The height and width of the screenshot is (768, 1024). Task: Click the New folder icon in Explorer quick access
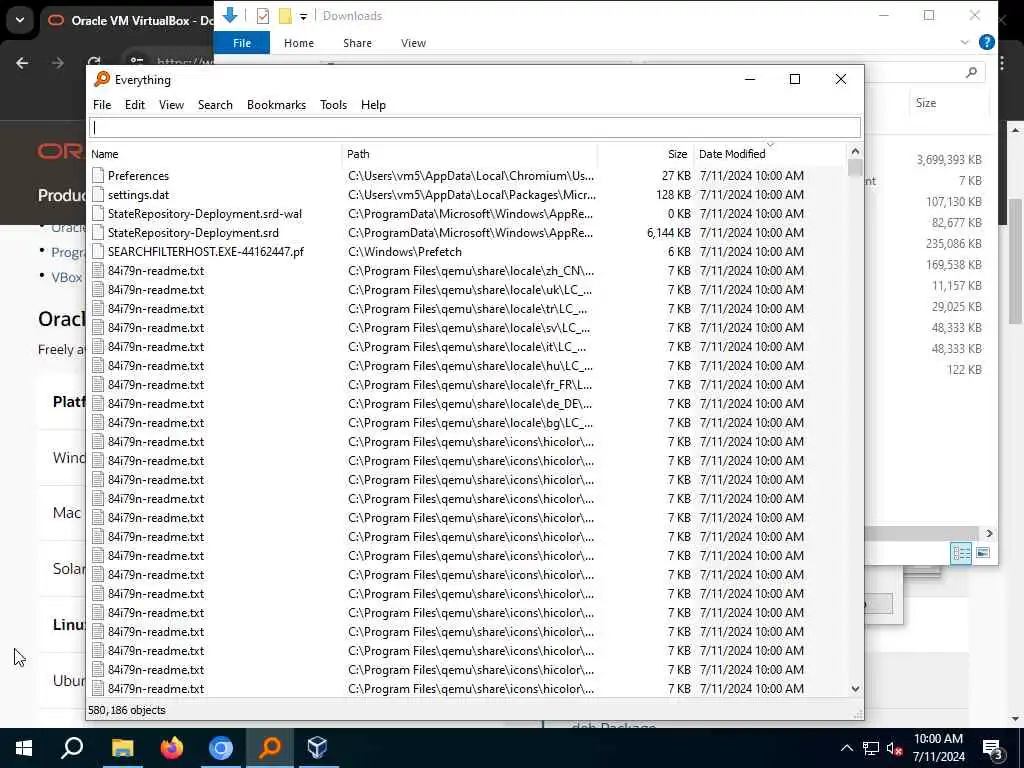[285, 16]
